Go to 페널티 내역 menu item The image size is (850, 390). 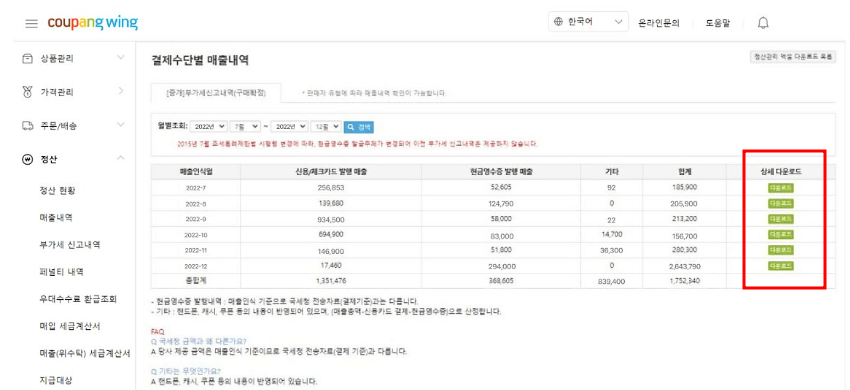tap(61, 272)
